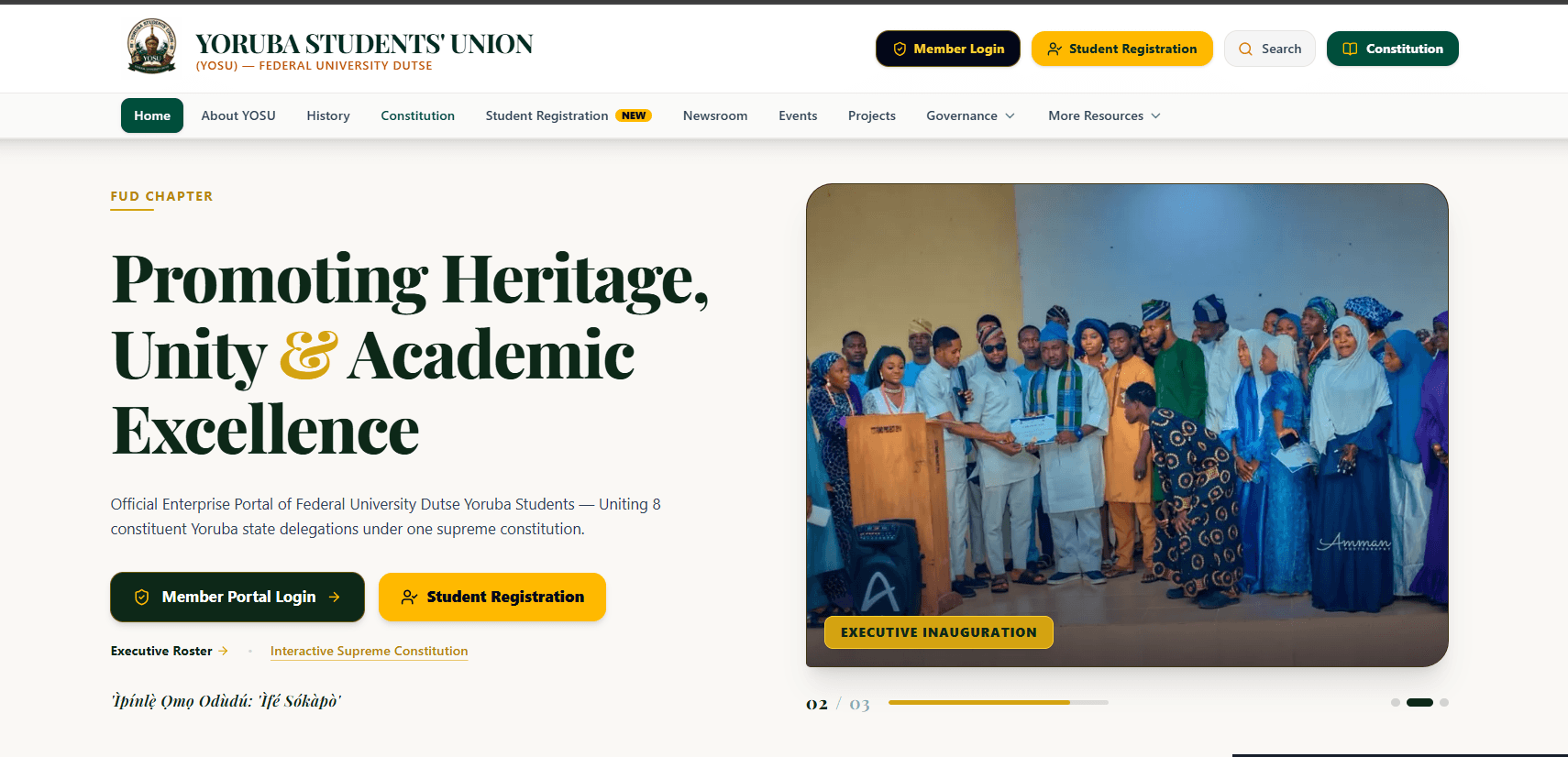Open the About YOSU page
The height and width of the screenshot is (757, 1568).
(238, 115)
